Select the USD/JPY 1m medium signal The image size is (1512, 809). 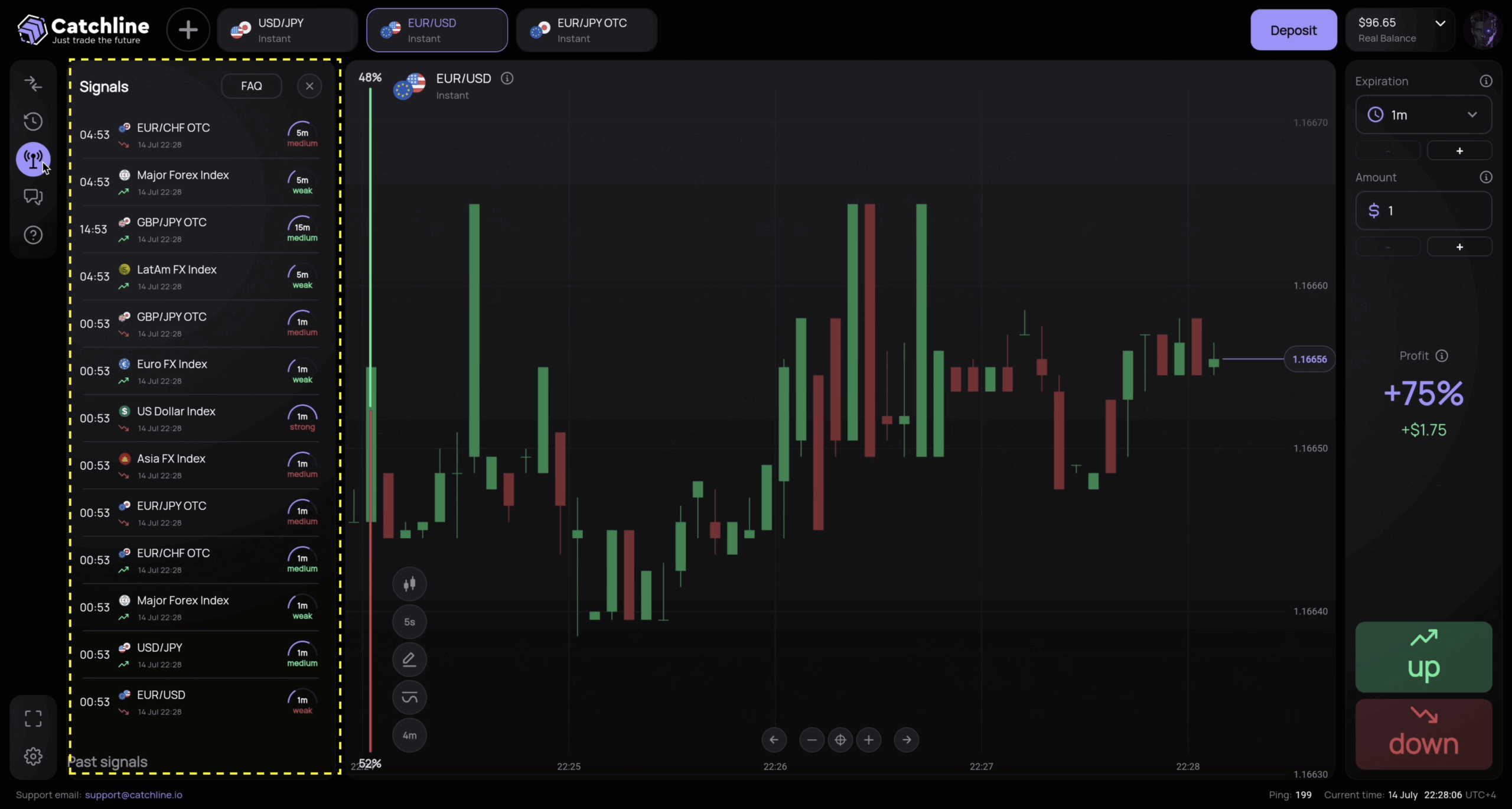[200, 655]
